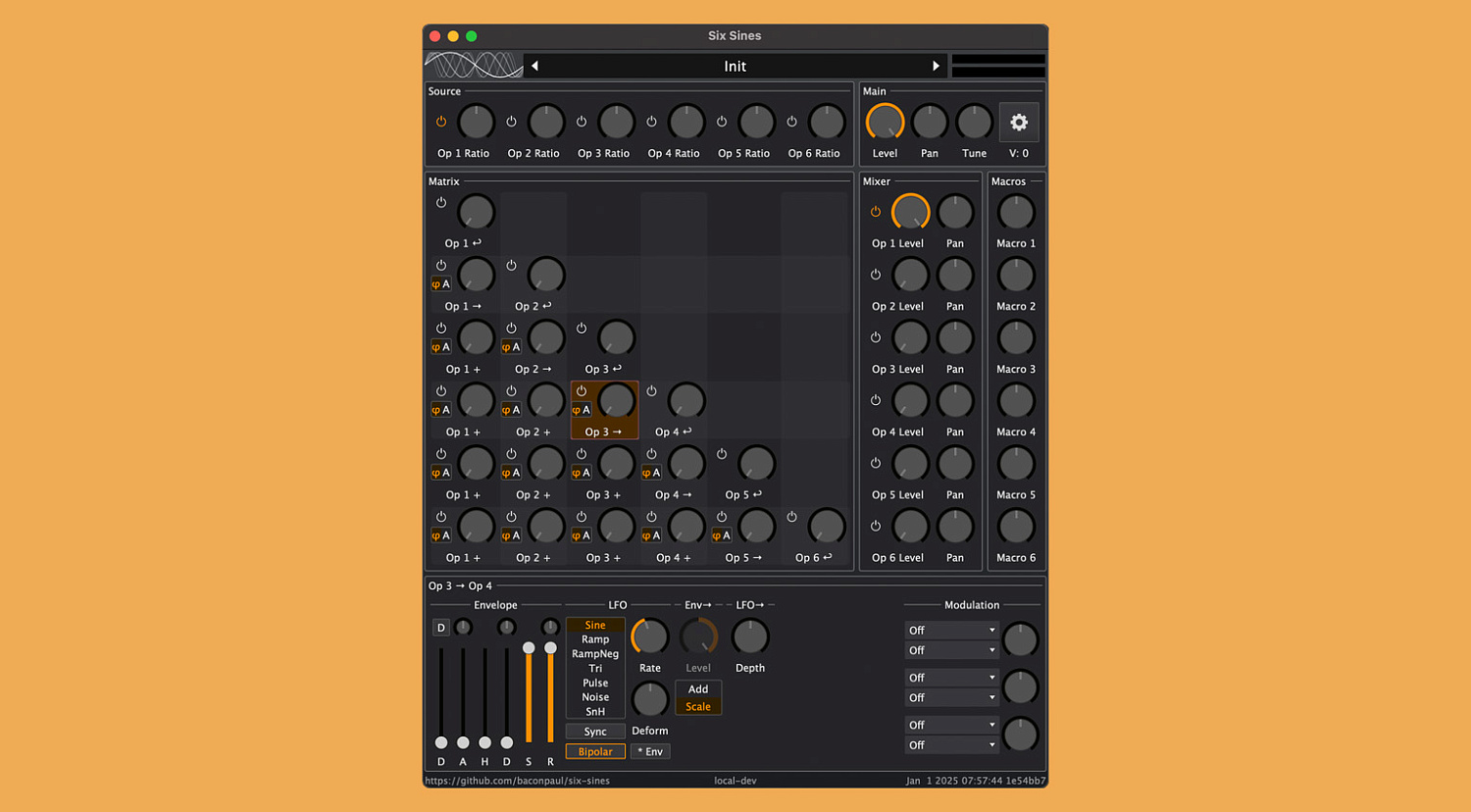1471x812 pixels.
Task: Select Pulse in the LFO shape list
Action: [595, 684]
